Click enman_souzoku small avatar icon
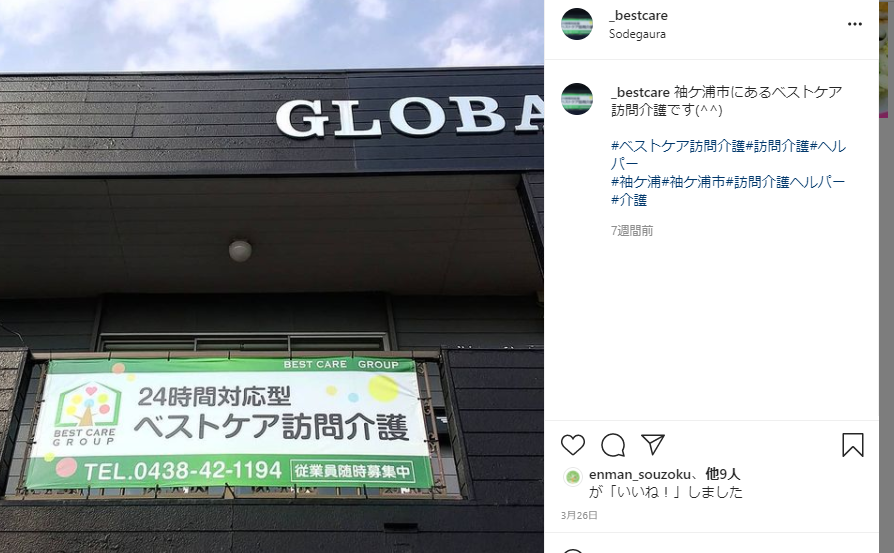894x553 pixels. click(x=572, y=477)
